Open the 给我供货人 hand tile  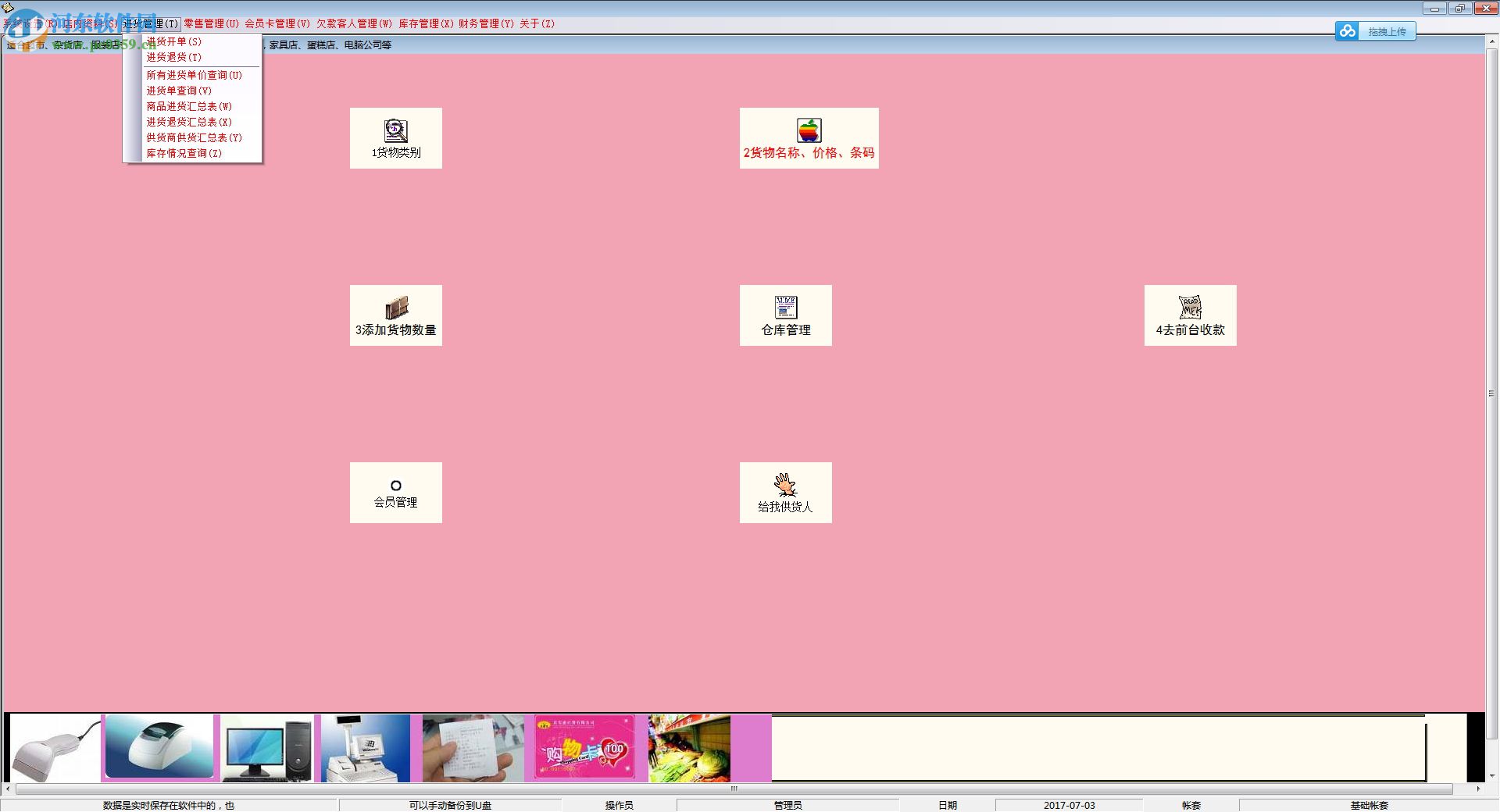(786, 493)
